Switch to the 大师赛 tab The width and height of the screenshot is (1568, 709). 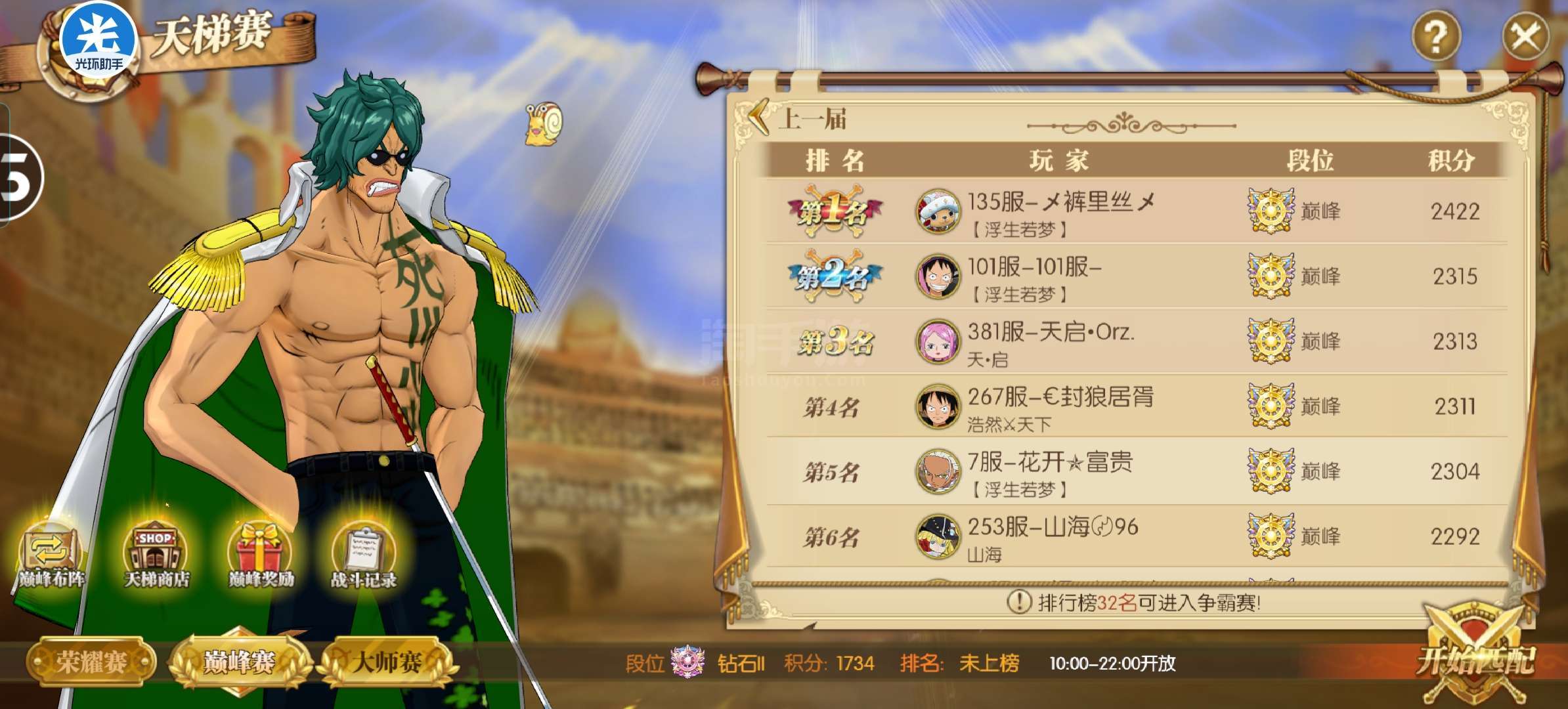pos(387,662)
